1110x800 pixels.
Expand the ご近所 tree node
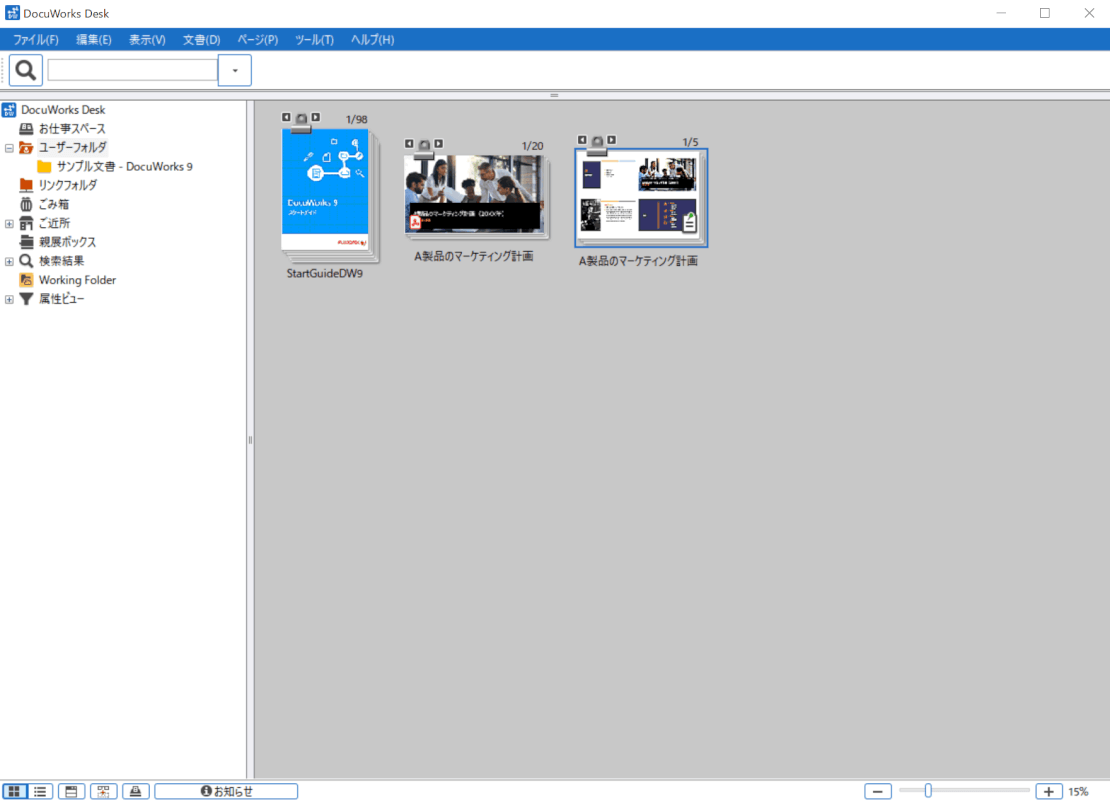pos(9,223)
